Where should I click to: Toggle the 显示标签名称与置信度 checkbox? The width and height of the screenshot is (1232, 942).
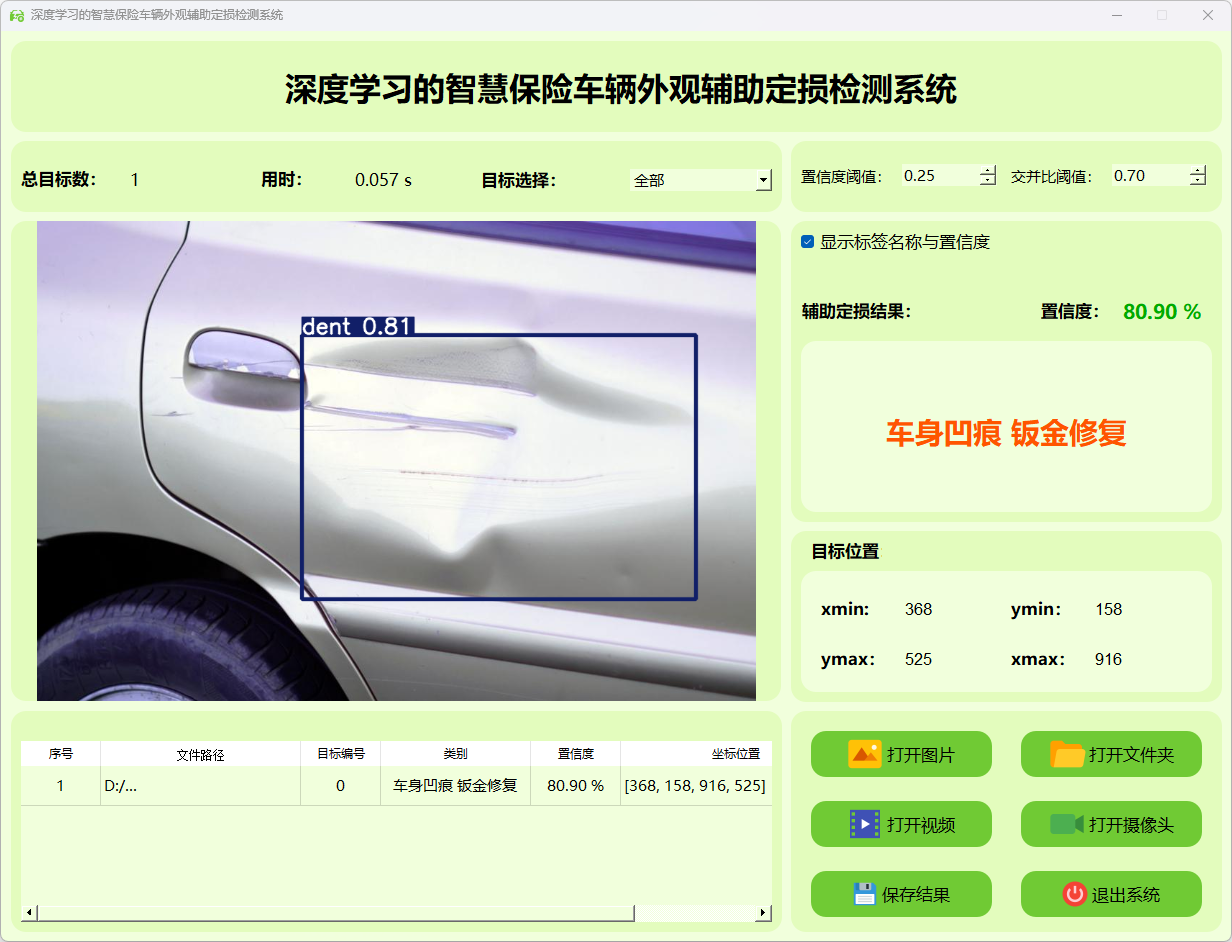click(x=808, y=242)
